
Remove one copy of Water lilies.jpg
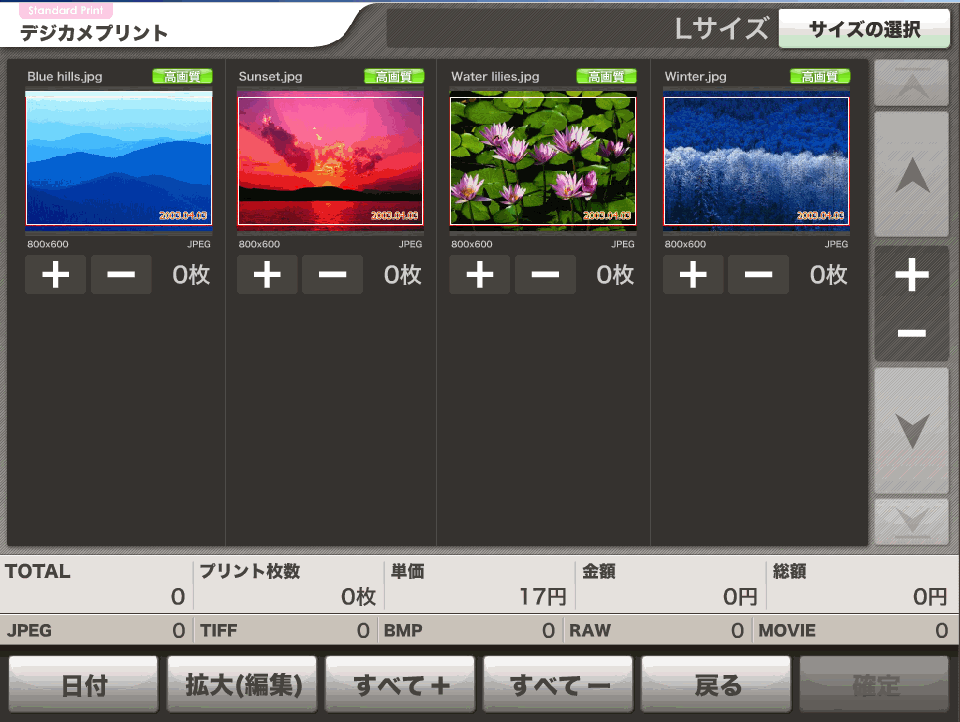click(545, 275)
